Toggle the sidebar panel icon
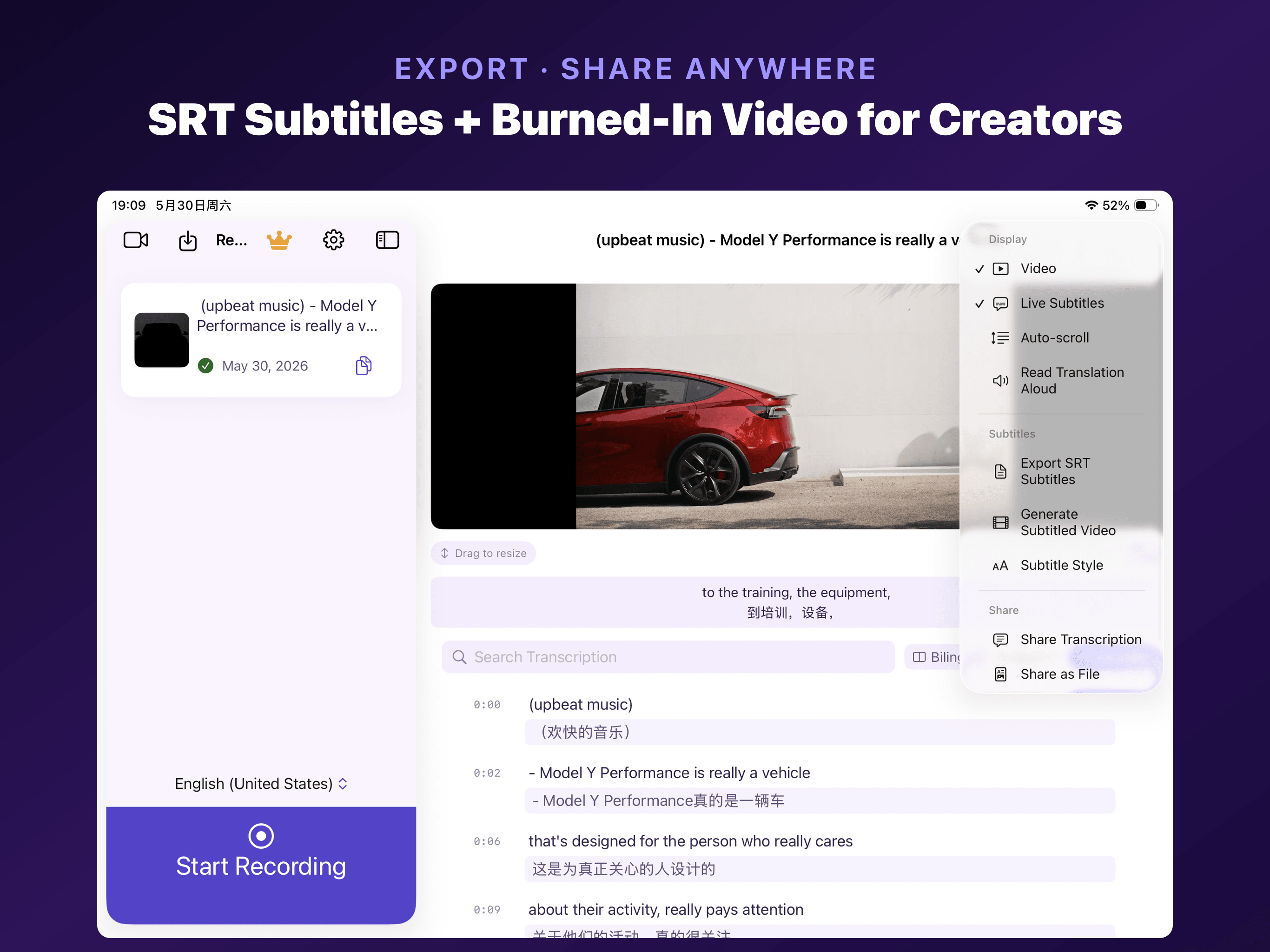The height and width of the screenshot is (952, 1270). click(x=388, y=240)
